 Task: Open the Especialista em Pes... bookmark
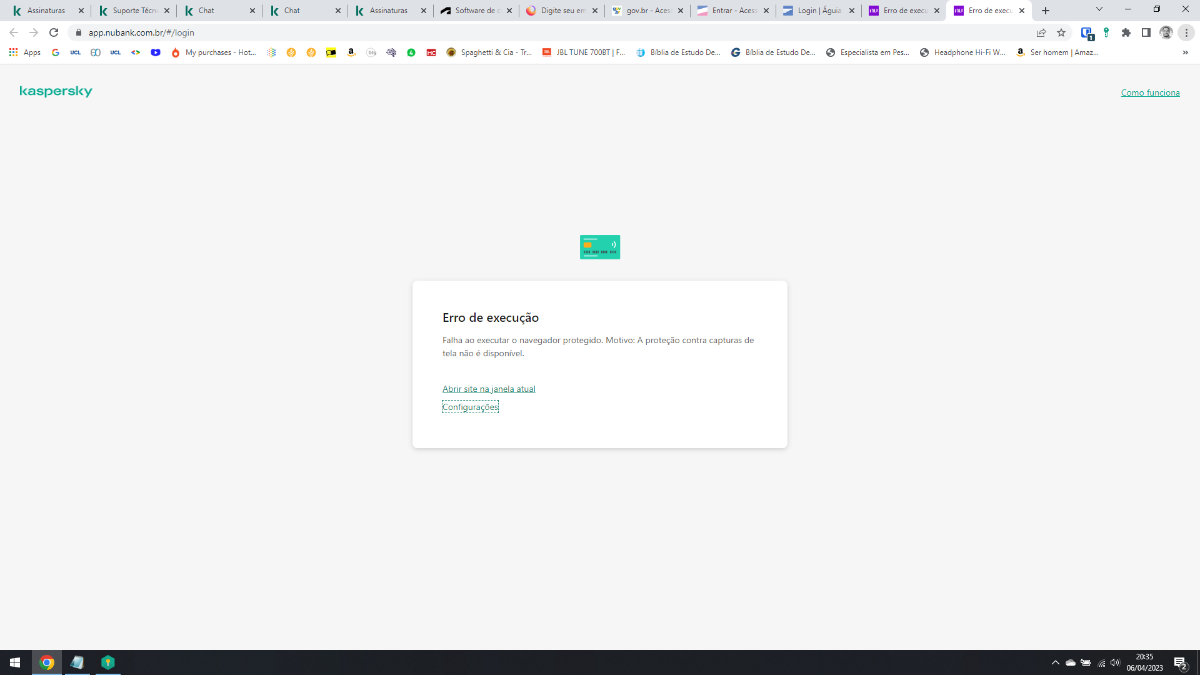pyautogui.click(x=868, y=52)
